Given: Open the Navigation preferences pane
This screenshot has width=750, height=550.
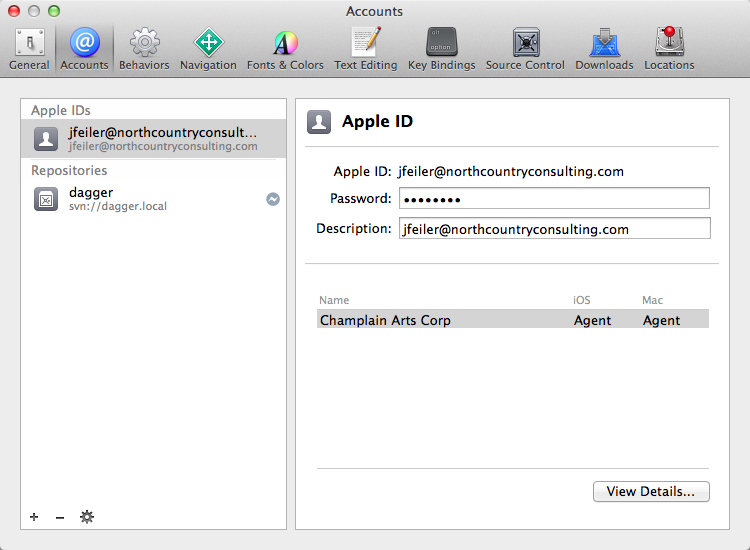Looking at the screenshot, I should pos(208,49).
